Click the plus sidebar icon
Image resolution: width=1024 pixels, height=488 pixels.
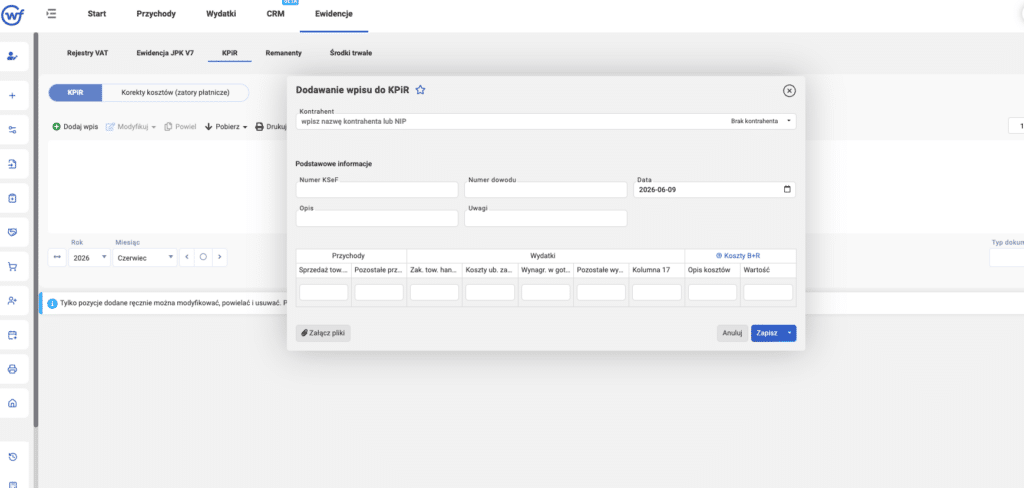(x=12, y=95)
